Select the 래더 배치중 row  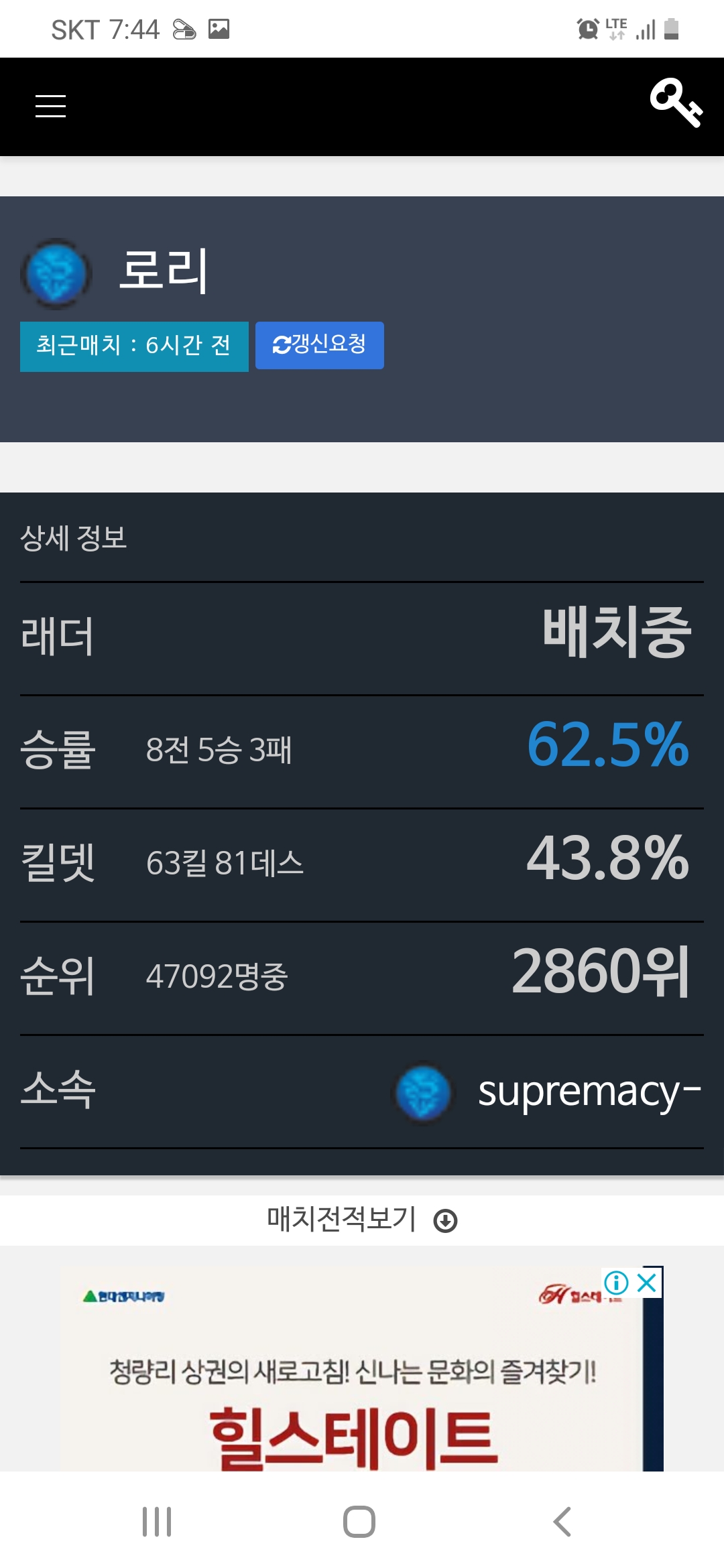click(362, 638)
